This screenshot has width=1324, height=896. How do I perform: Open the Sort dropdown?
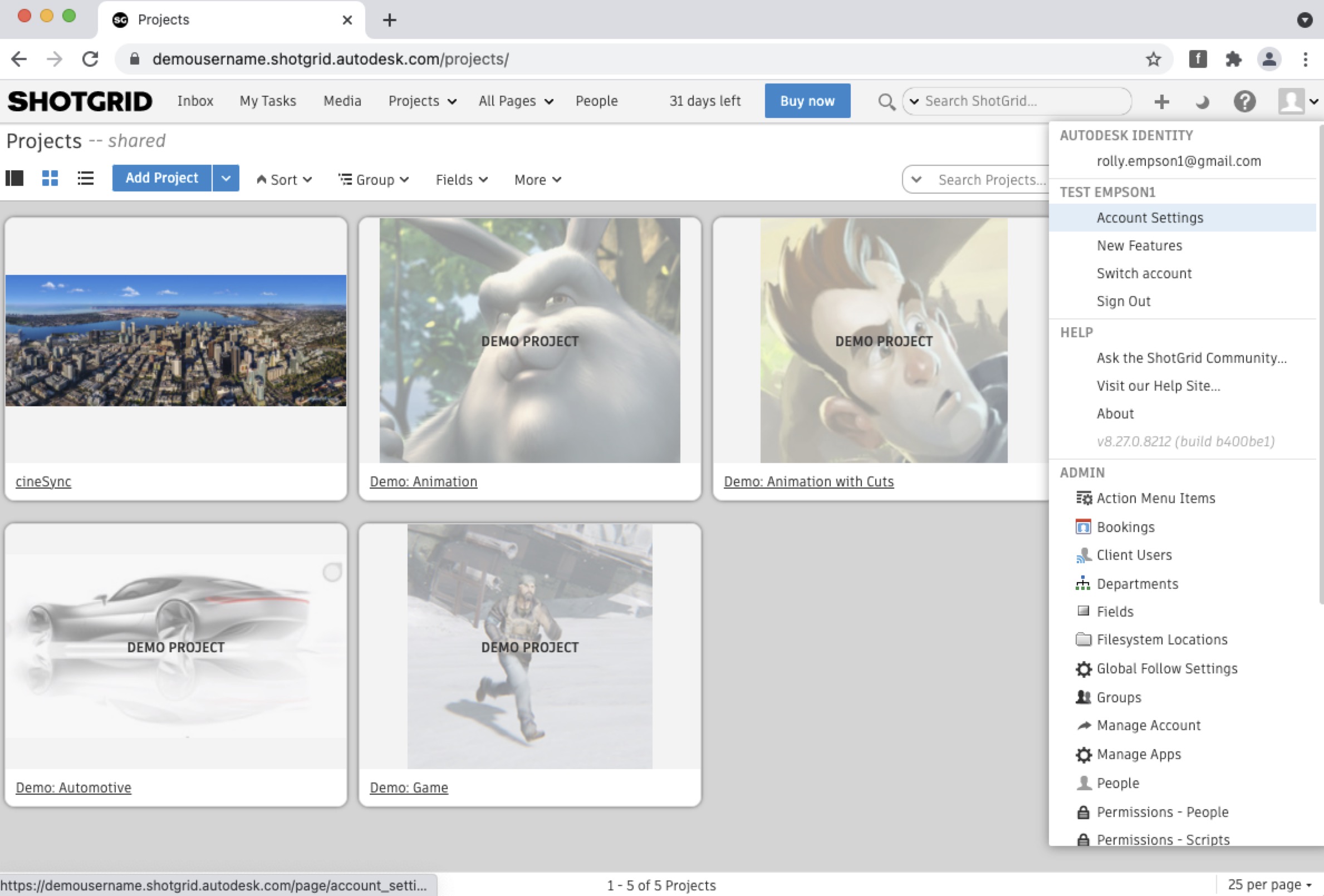tap(284, 180)
